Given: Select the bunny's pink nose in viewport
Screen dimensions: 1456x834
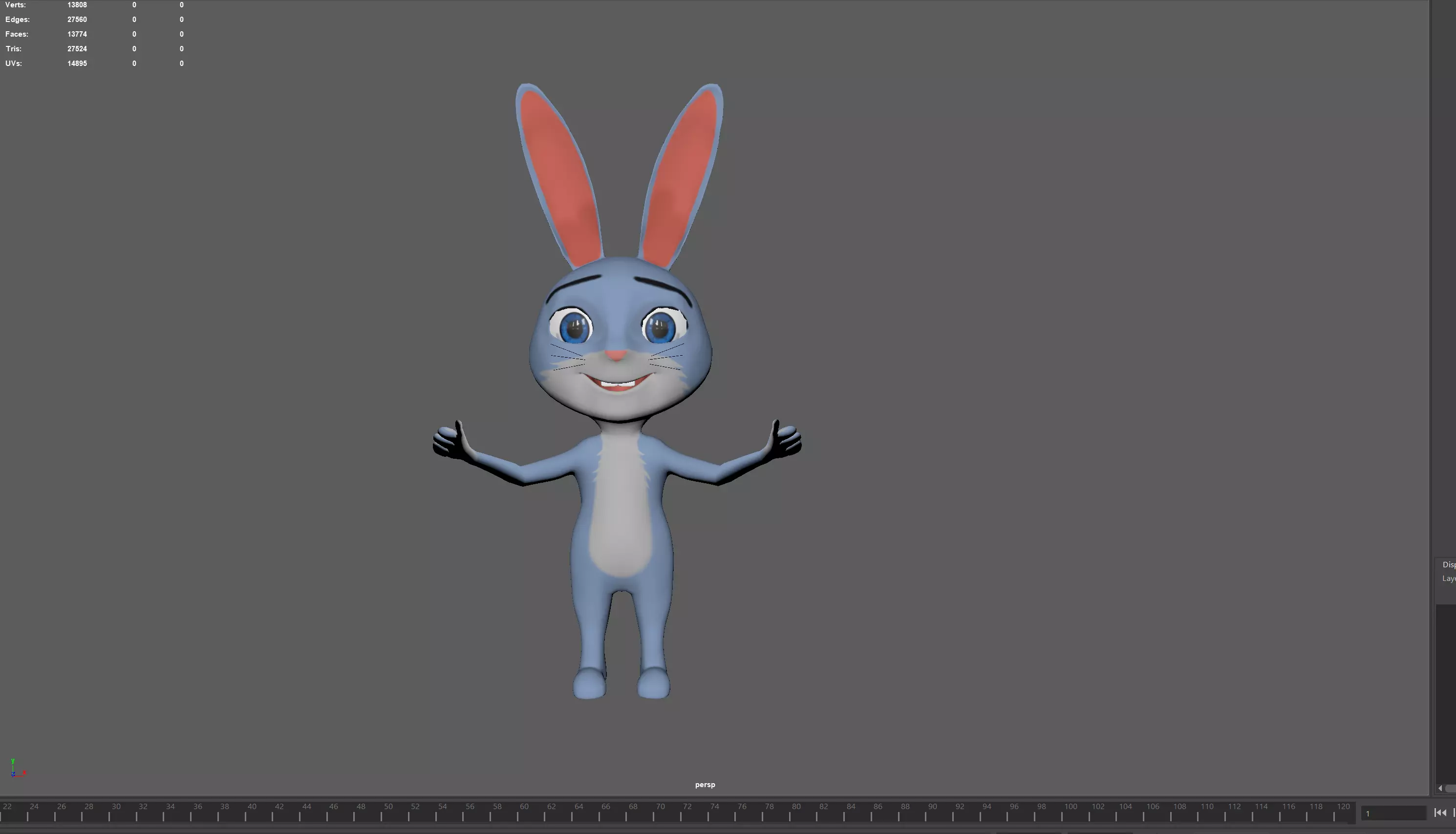Looking at the screenshot, I should pyautogui.click(x=616, y=355).
